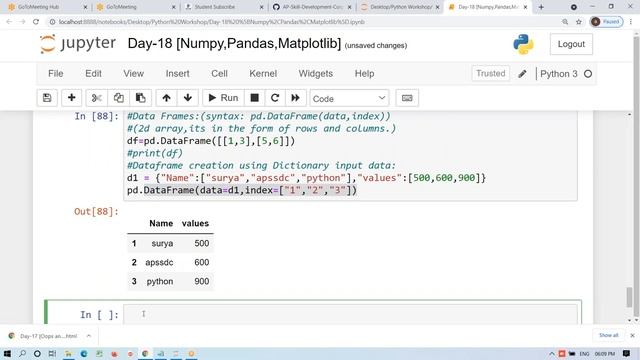Click the Python logo icon
640x360 pixels.
point(523,44)
